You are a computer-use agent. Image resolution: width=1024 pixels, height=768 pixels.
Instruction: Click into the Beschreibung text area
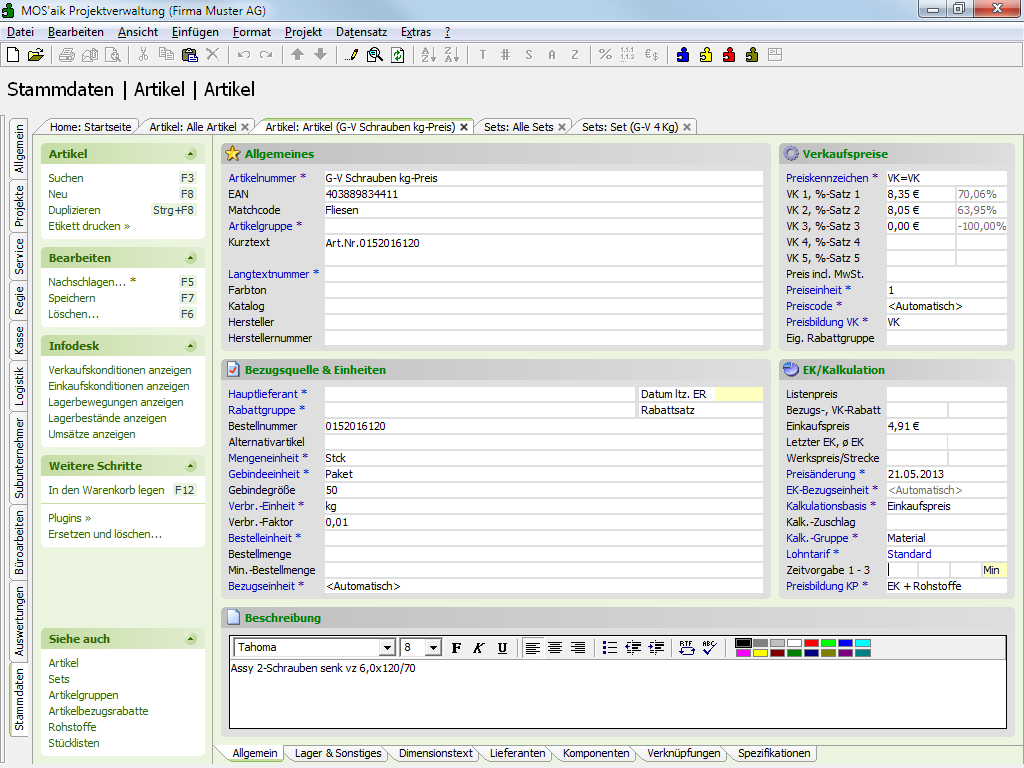(617, 694)
